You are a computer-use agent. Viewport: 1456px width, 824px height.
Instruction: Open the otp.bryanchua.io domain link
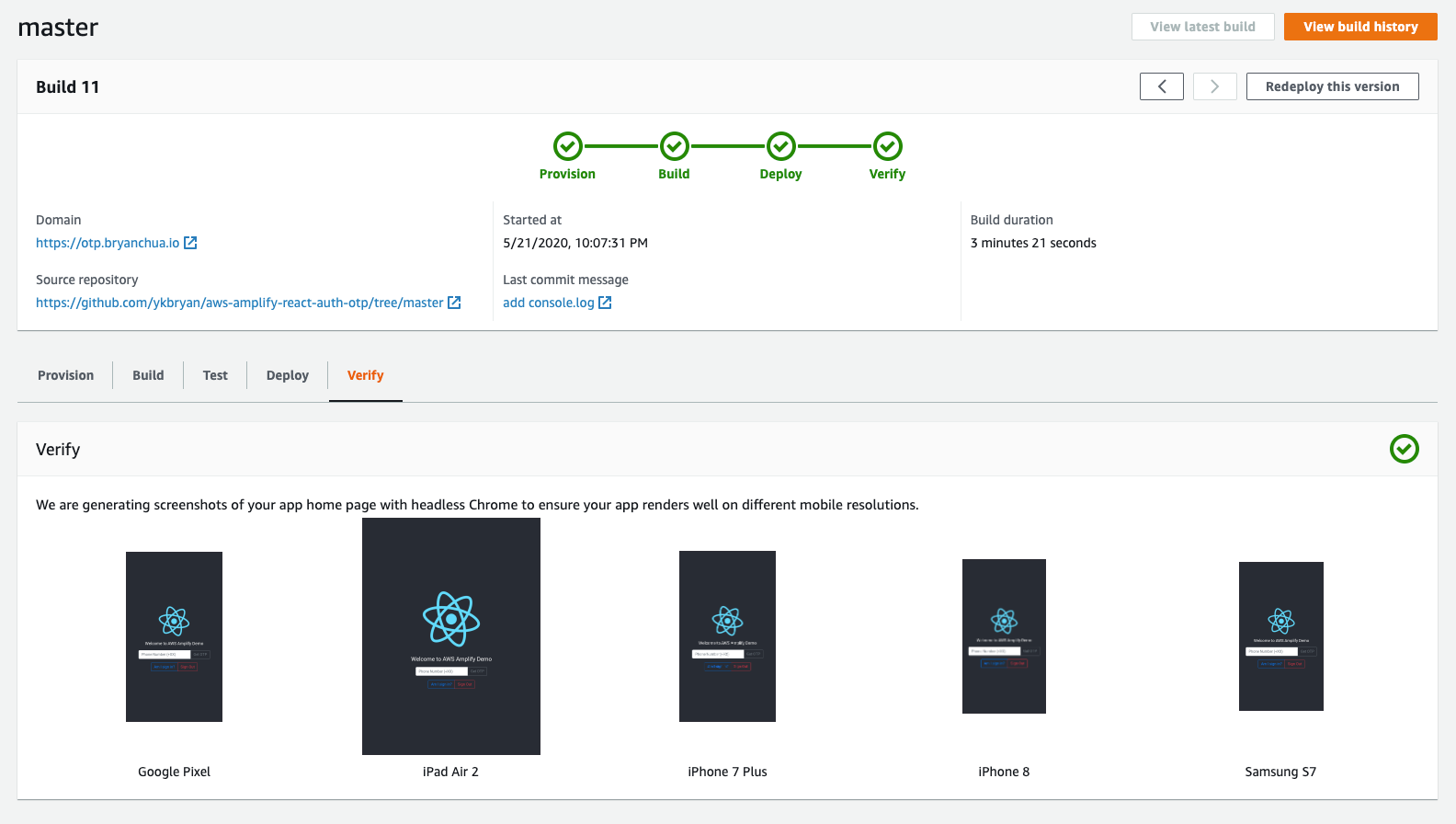tap(108, 243)
